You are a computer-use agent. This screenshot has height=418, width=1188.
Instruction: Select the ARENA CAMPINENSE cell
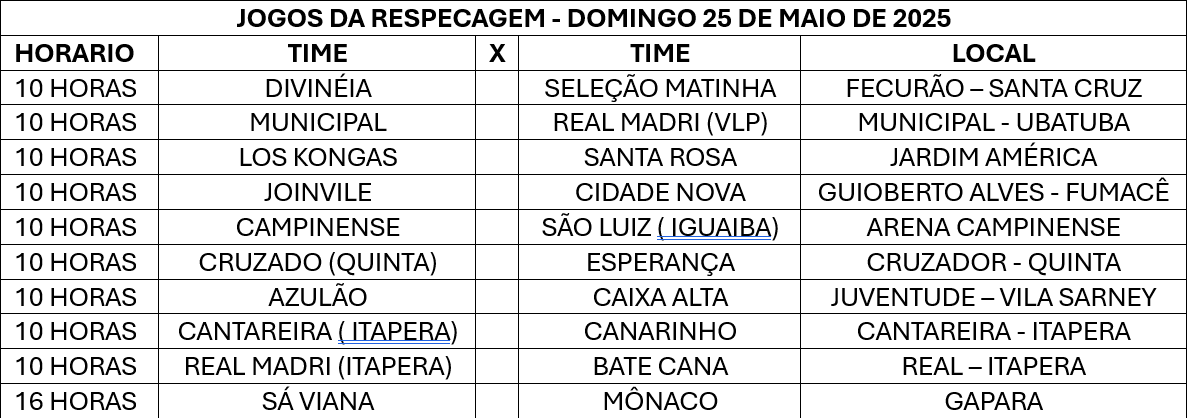(x=993, y=227)
